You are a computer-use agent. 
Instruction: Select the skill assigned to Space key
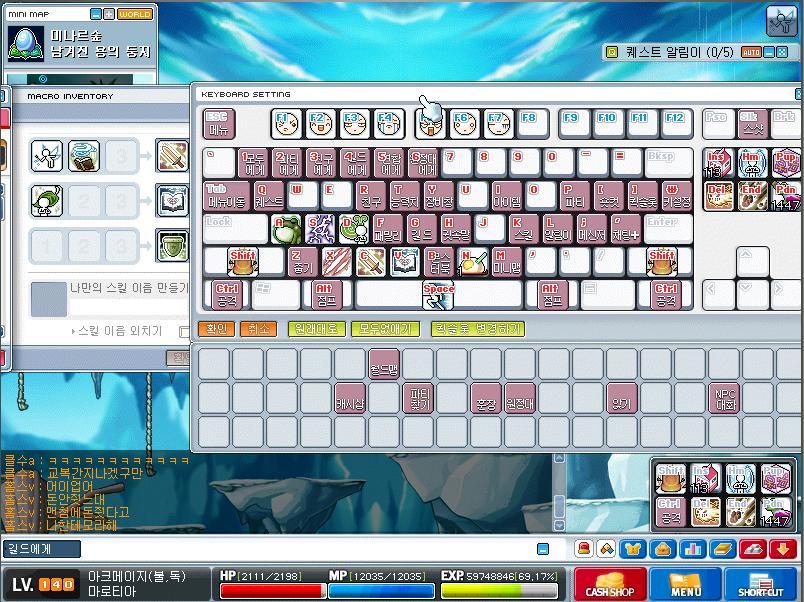[x=438, y=296]
